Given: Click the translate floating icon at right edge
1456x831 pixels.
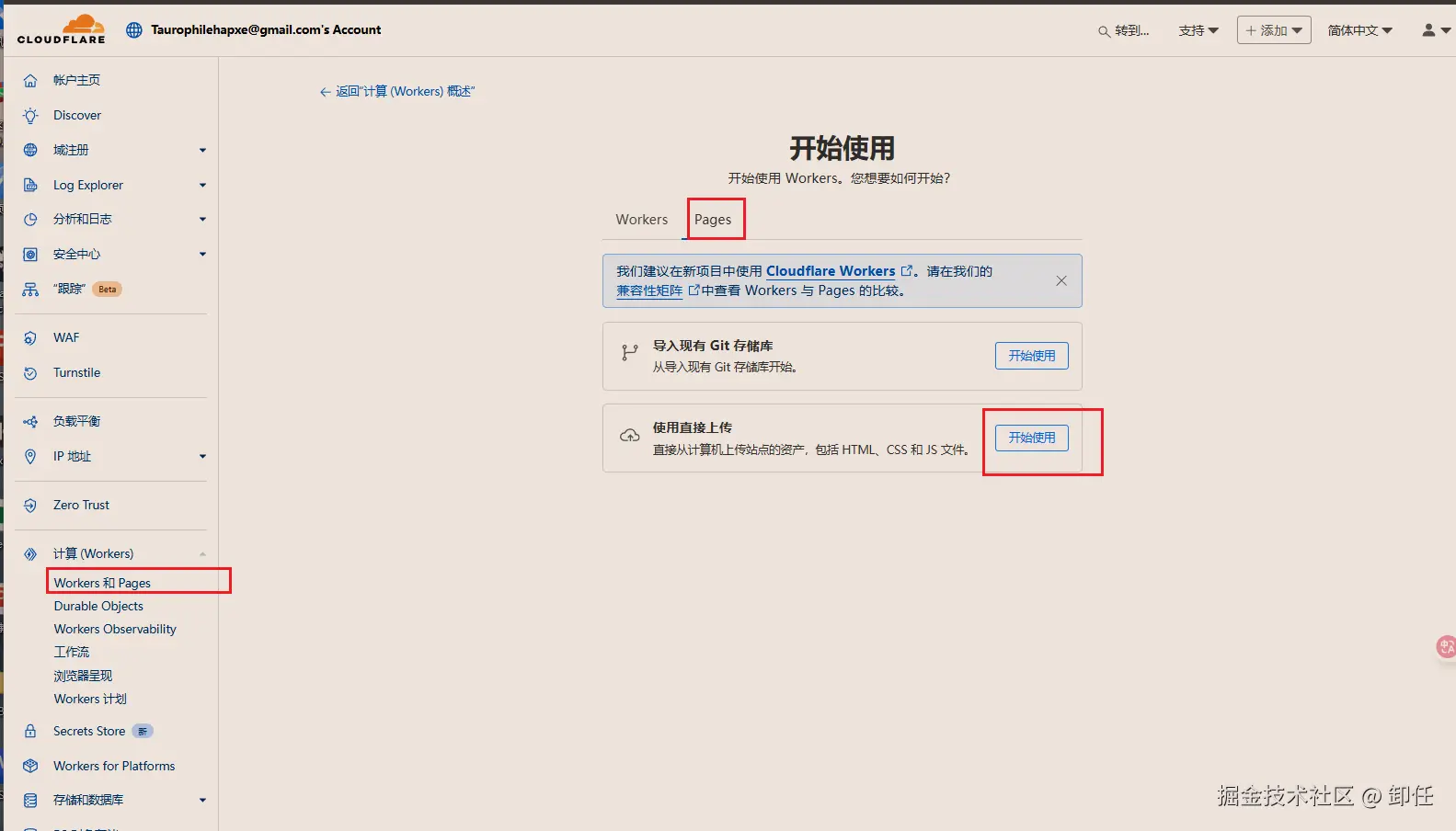Looking at the screenshot, I should (1446, 647).
